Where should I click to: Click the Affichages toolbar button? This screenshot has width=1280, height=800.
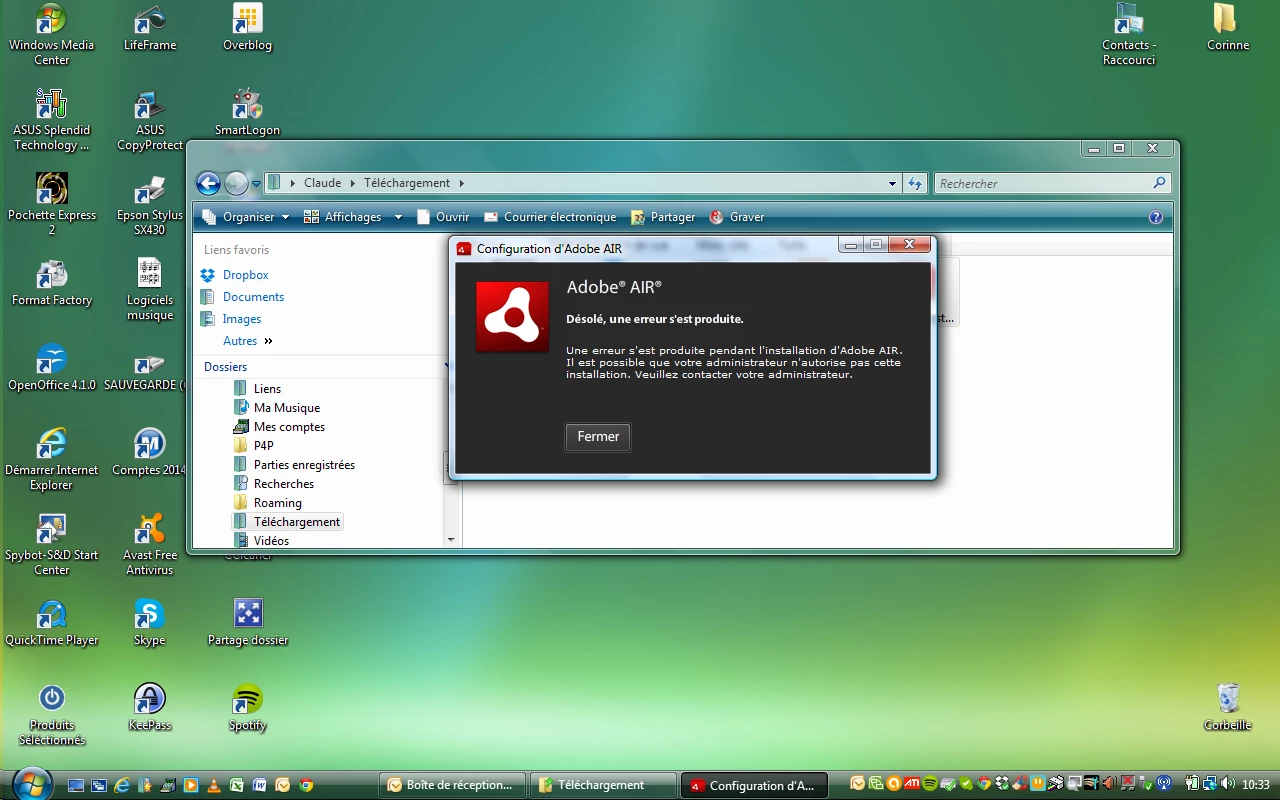coord(343,217)
